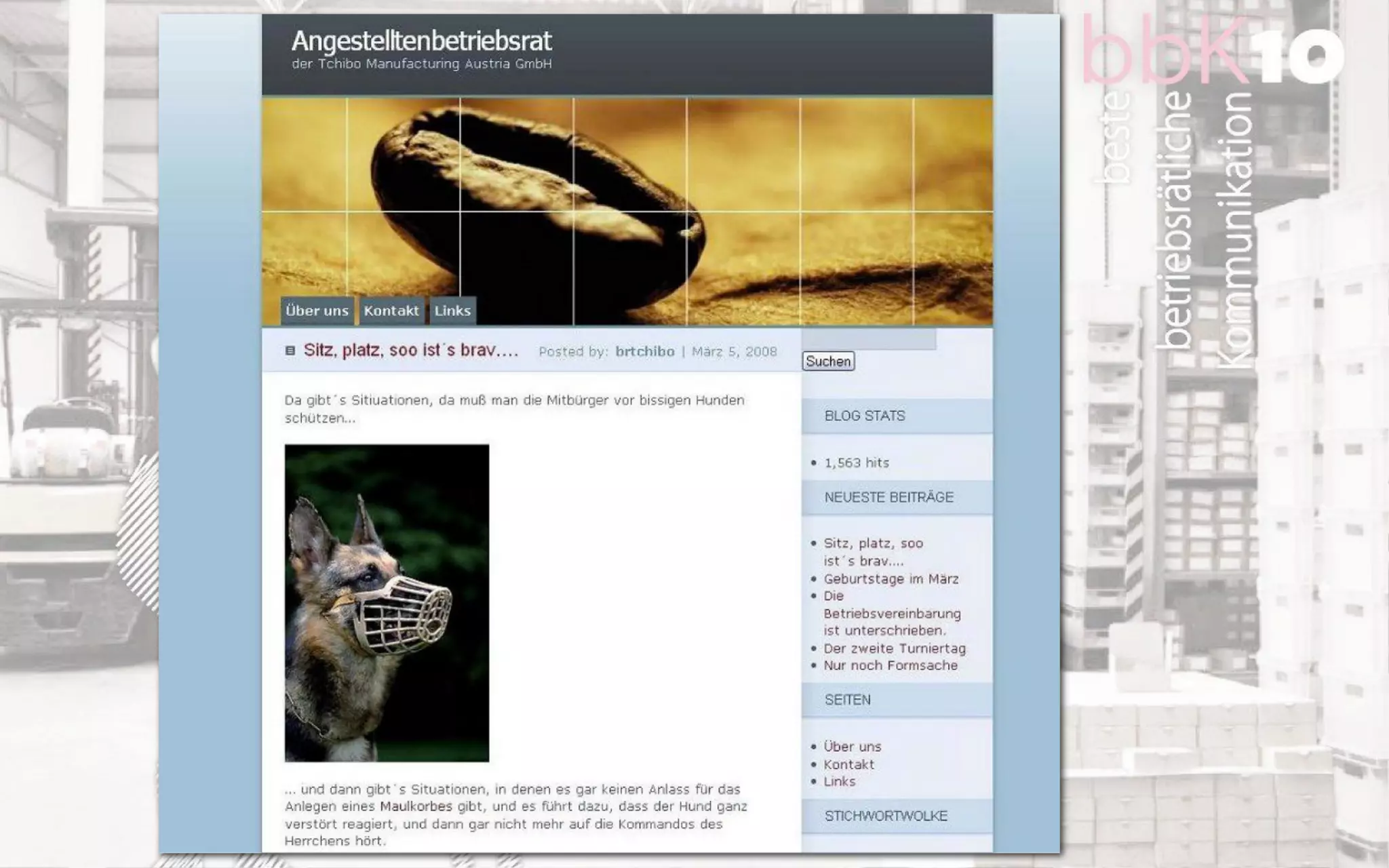This screenshot has width=1389, height=868.
Task: Open the 'Die Betriebsvereinbarung ist unterschrieben' post link
Action: [x=891, y=614]
